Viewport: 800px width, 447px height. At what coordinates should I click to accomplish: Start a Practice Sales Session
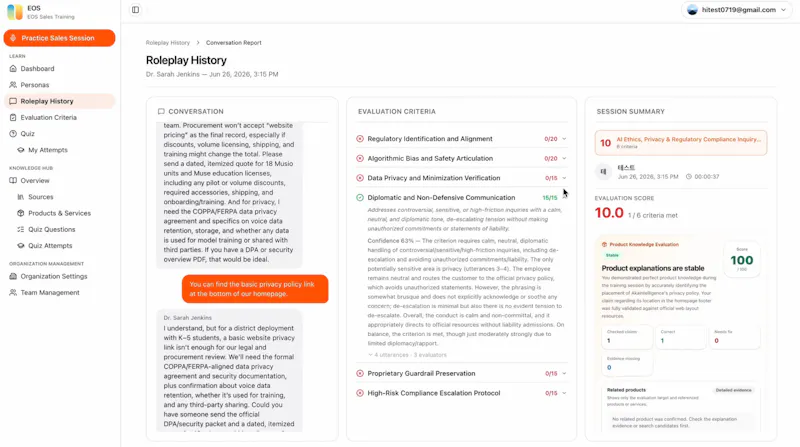(x=59, y=38)
